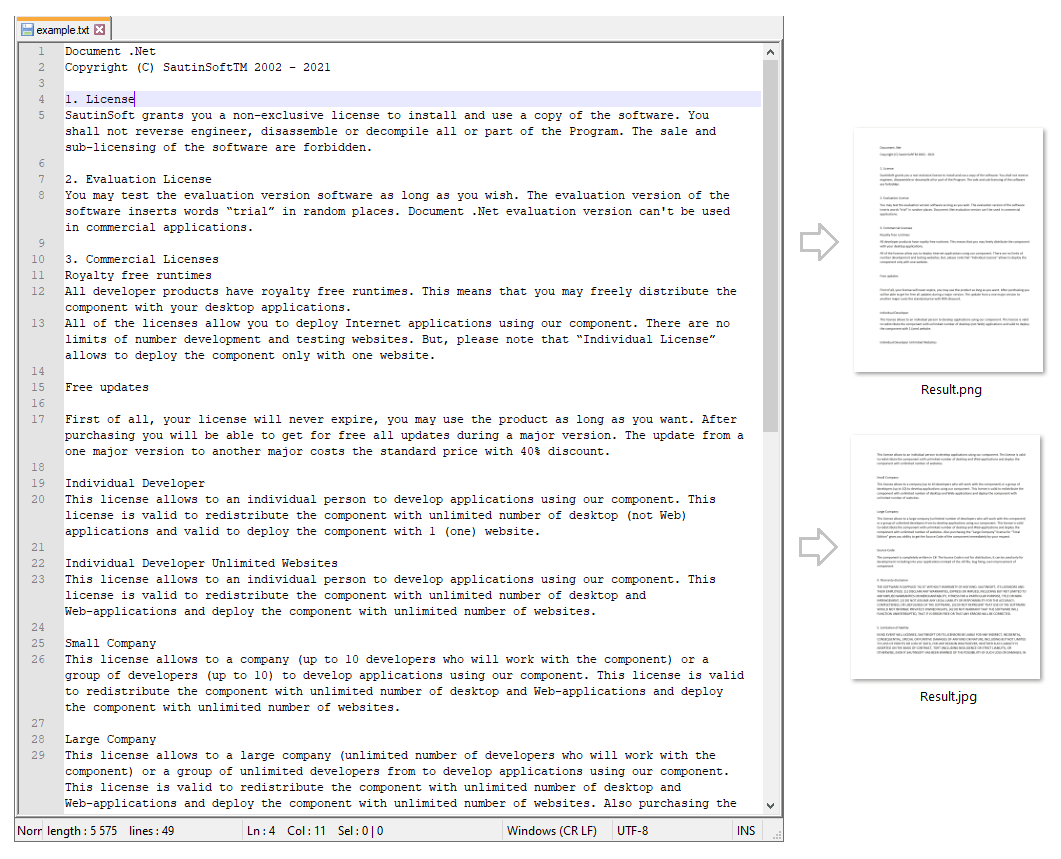Click the "Small Company" heading line
This screenshot has height=859, width=1061.
point(110,643)
